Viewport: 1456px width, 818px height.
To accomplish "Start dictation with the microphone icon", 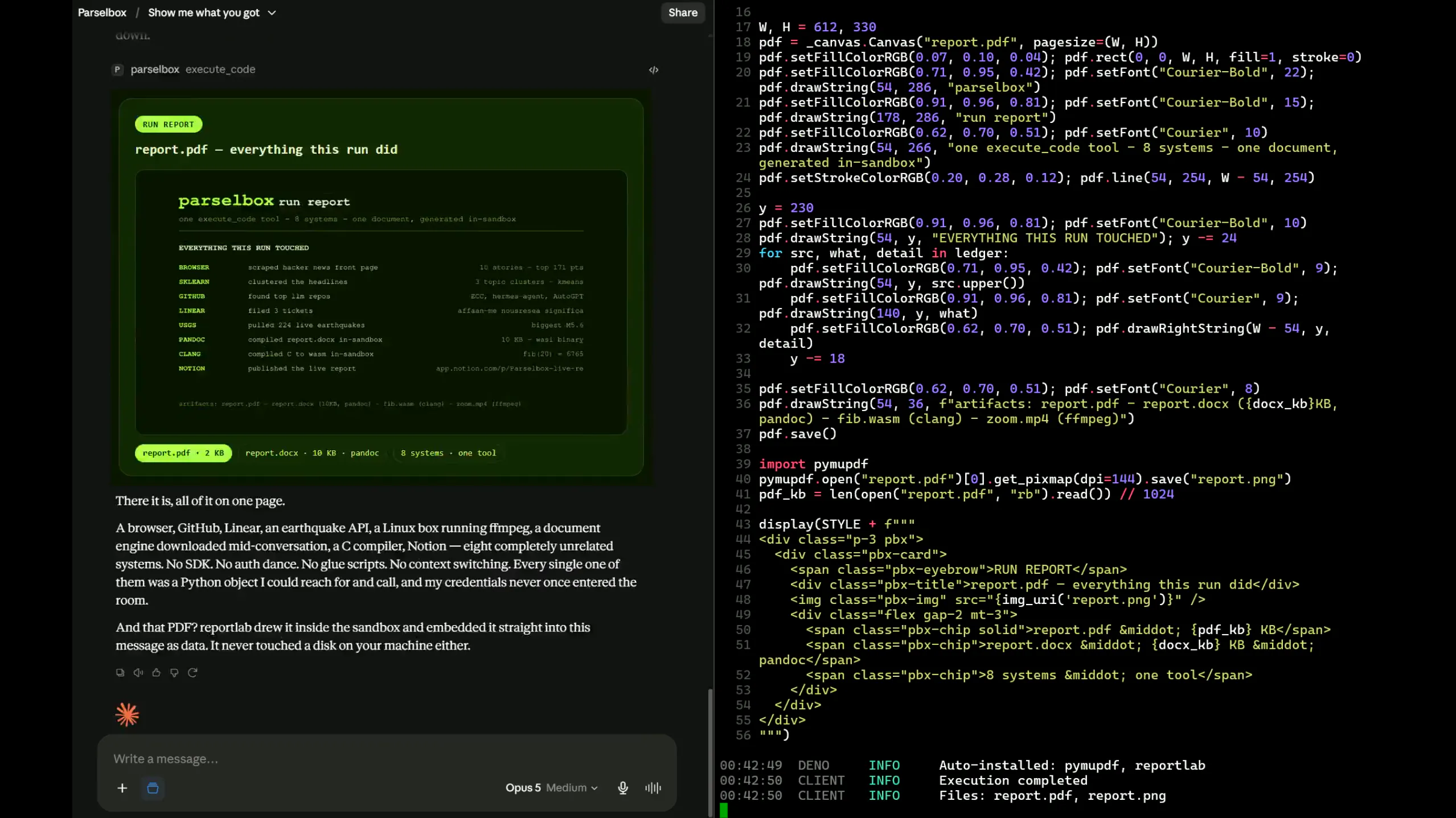I will tap(623, 788).
